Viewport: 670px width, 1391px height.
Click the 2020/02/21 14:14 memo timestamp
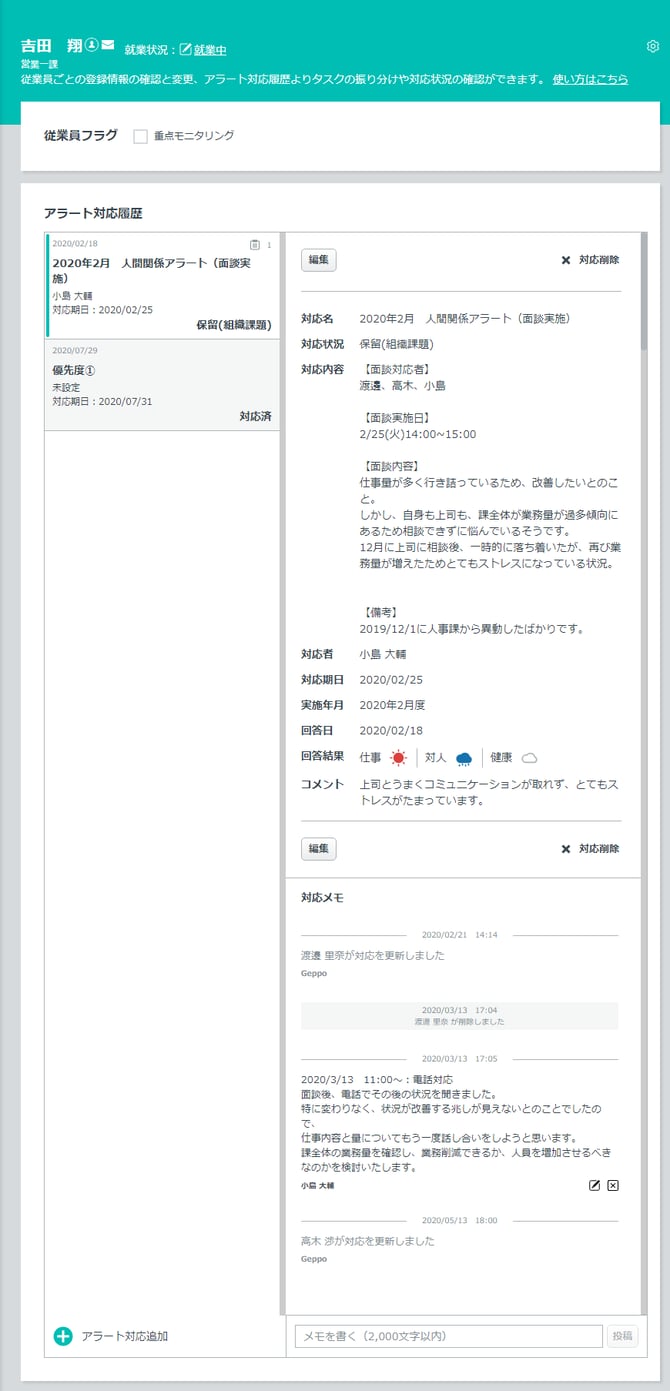coord(459,934)
